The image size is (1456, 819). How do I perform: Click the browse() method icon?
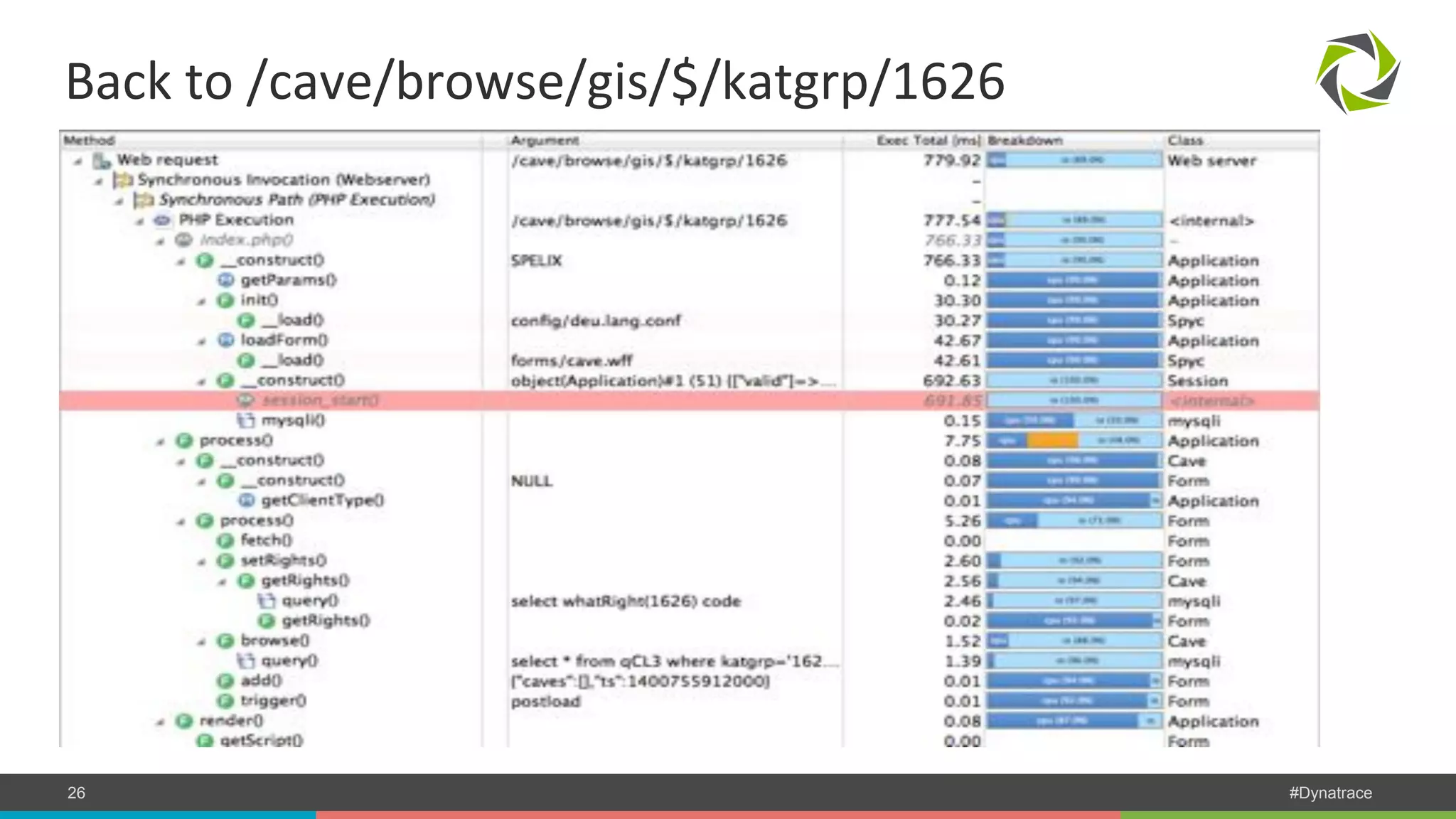[225, 641]
